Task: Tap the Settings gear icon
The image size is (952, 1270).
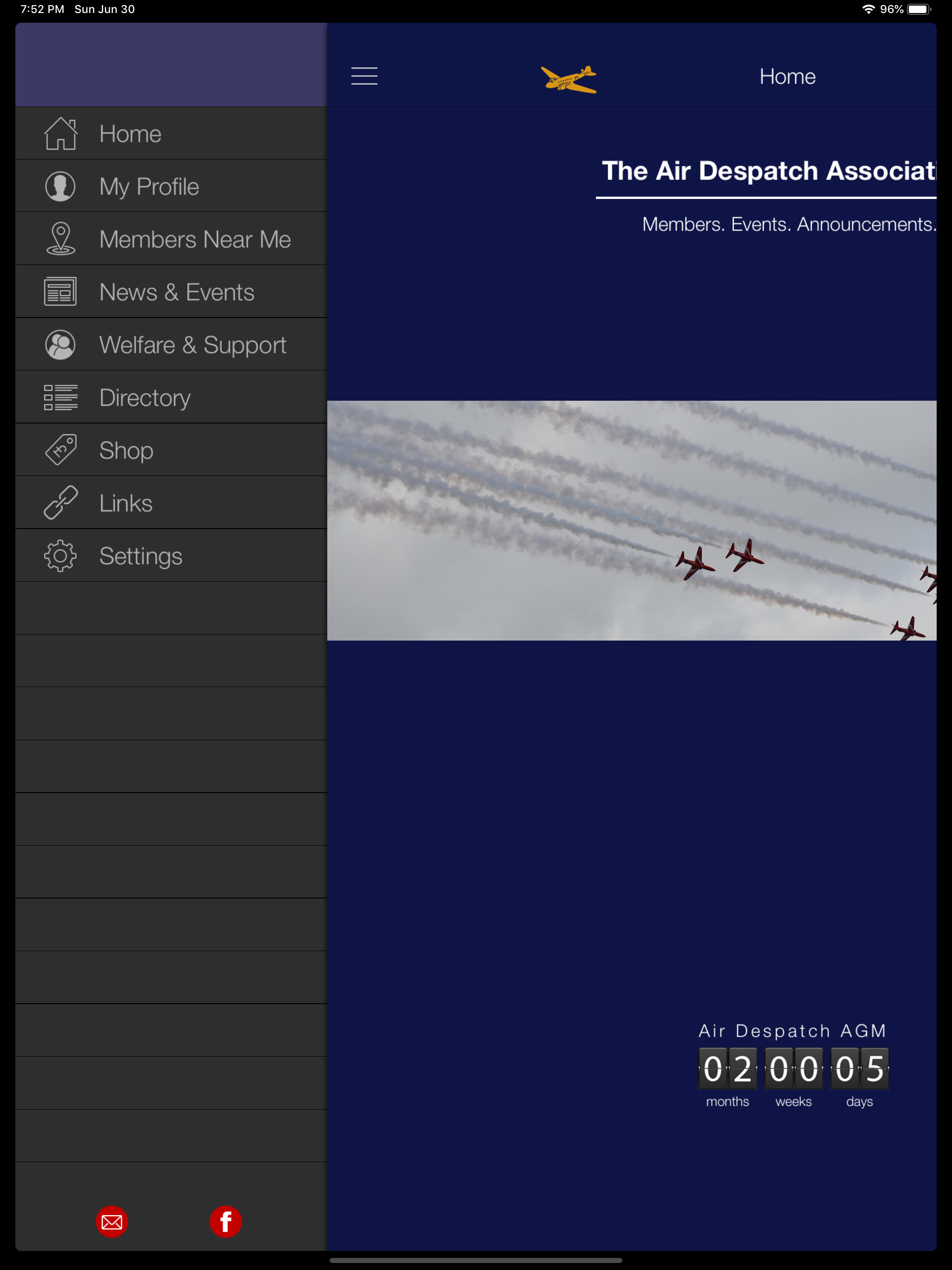Action: [60, 556]
